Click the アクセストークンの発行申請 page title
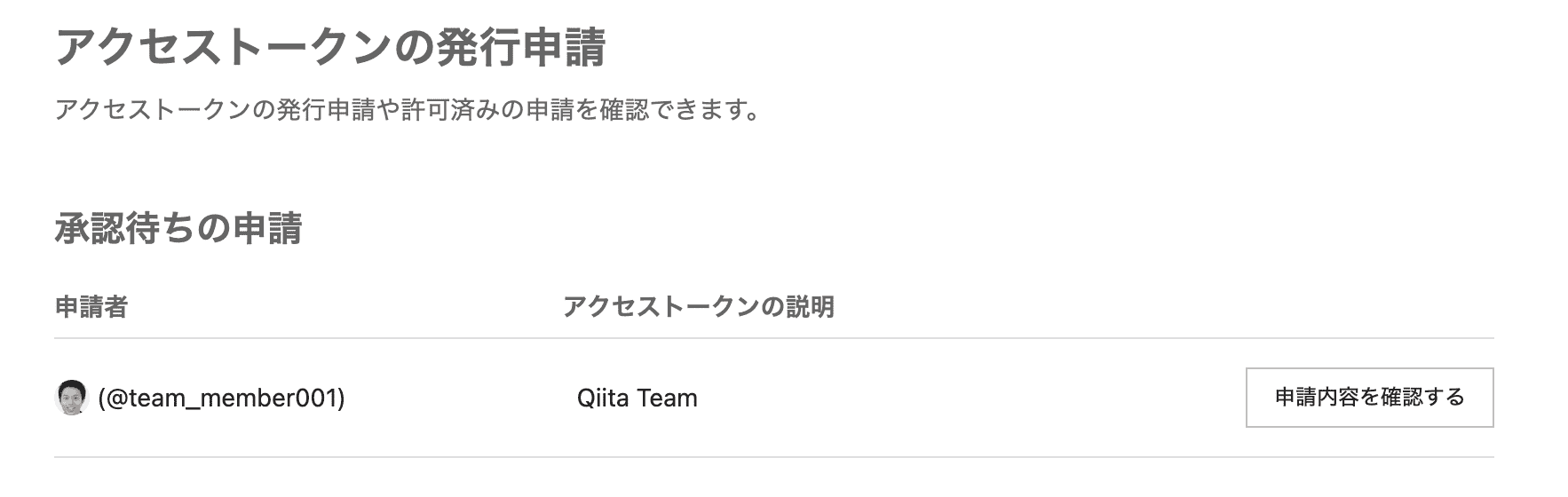Viewport: 1568px width, 497px height. tap(330, 48)
